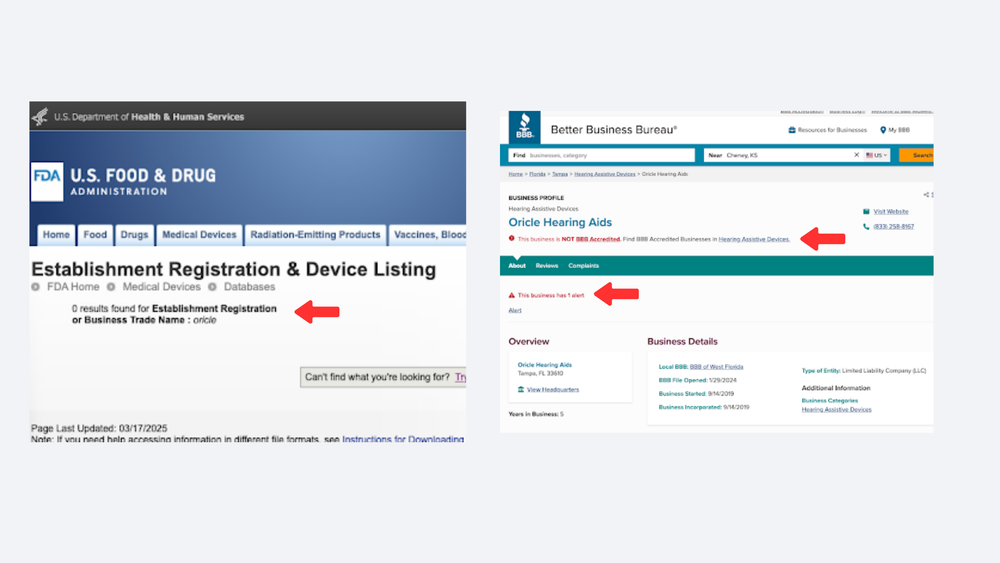
Task: Open the US country selector dropdown
Action: click(877, 155)
